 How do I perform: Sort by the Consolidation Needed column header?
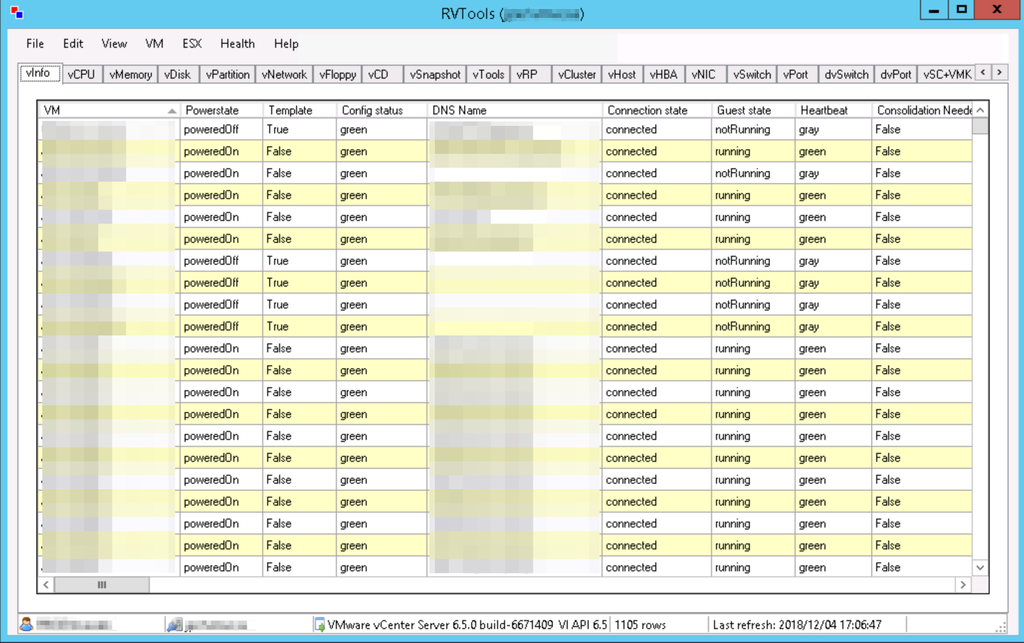(x=922, y=110)
